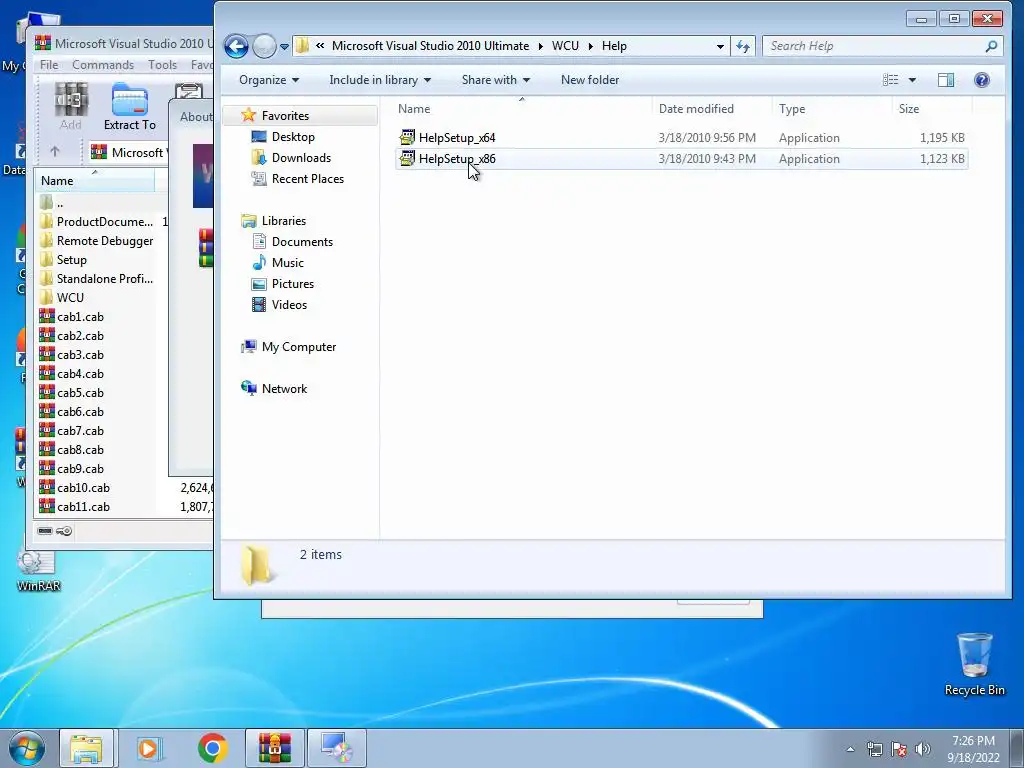
Task: Open the More view options arrow
Action: point(912,80)
